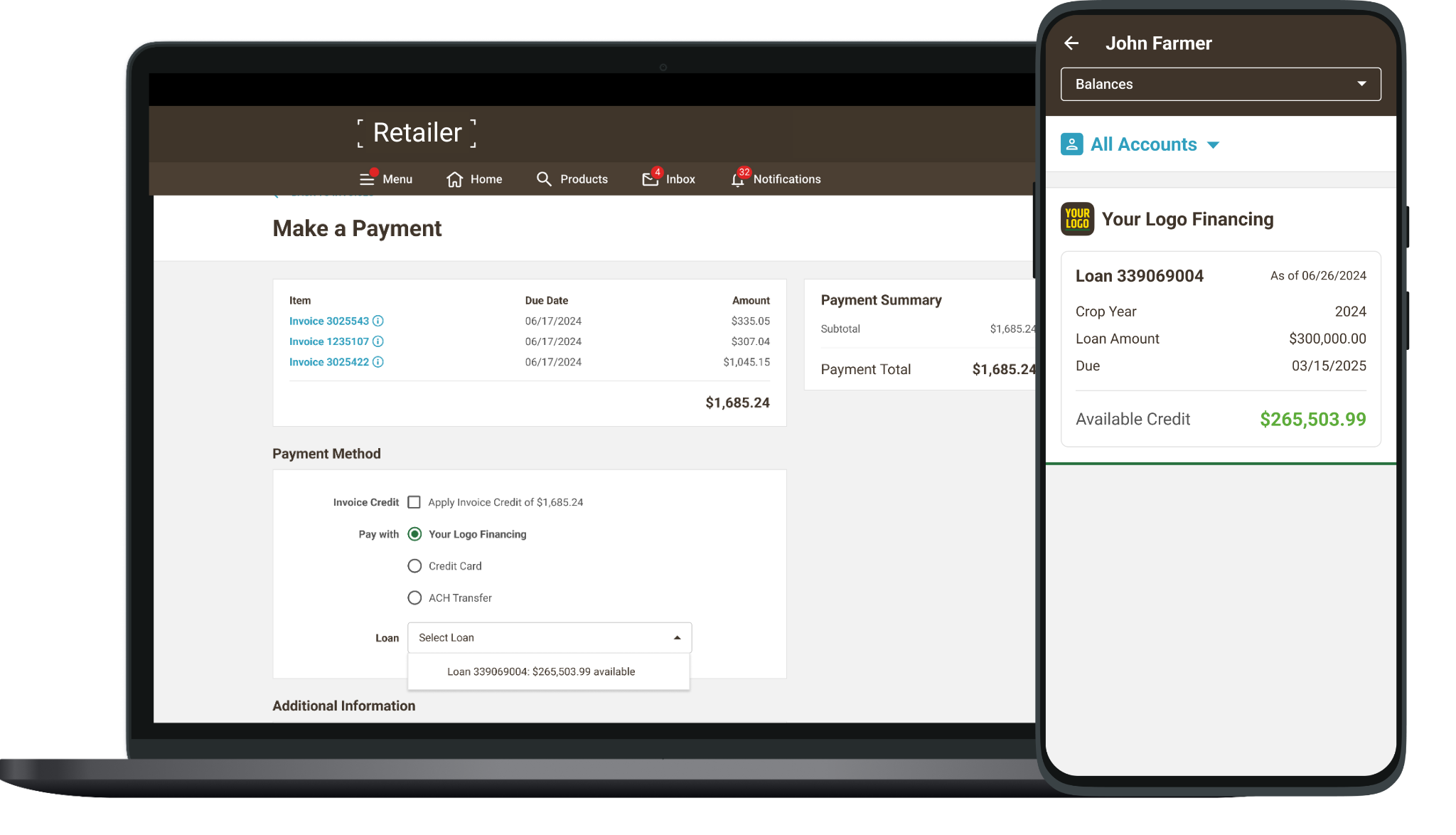This screenshot has height=835, width=1456.
Task: Click the Products search magnifier icon
Action: coord(544,179)
